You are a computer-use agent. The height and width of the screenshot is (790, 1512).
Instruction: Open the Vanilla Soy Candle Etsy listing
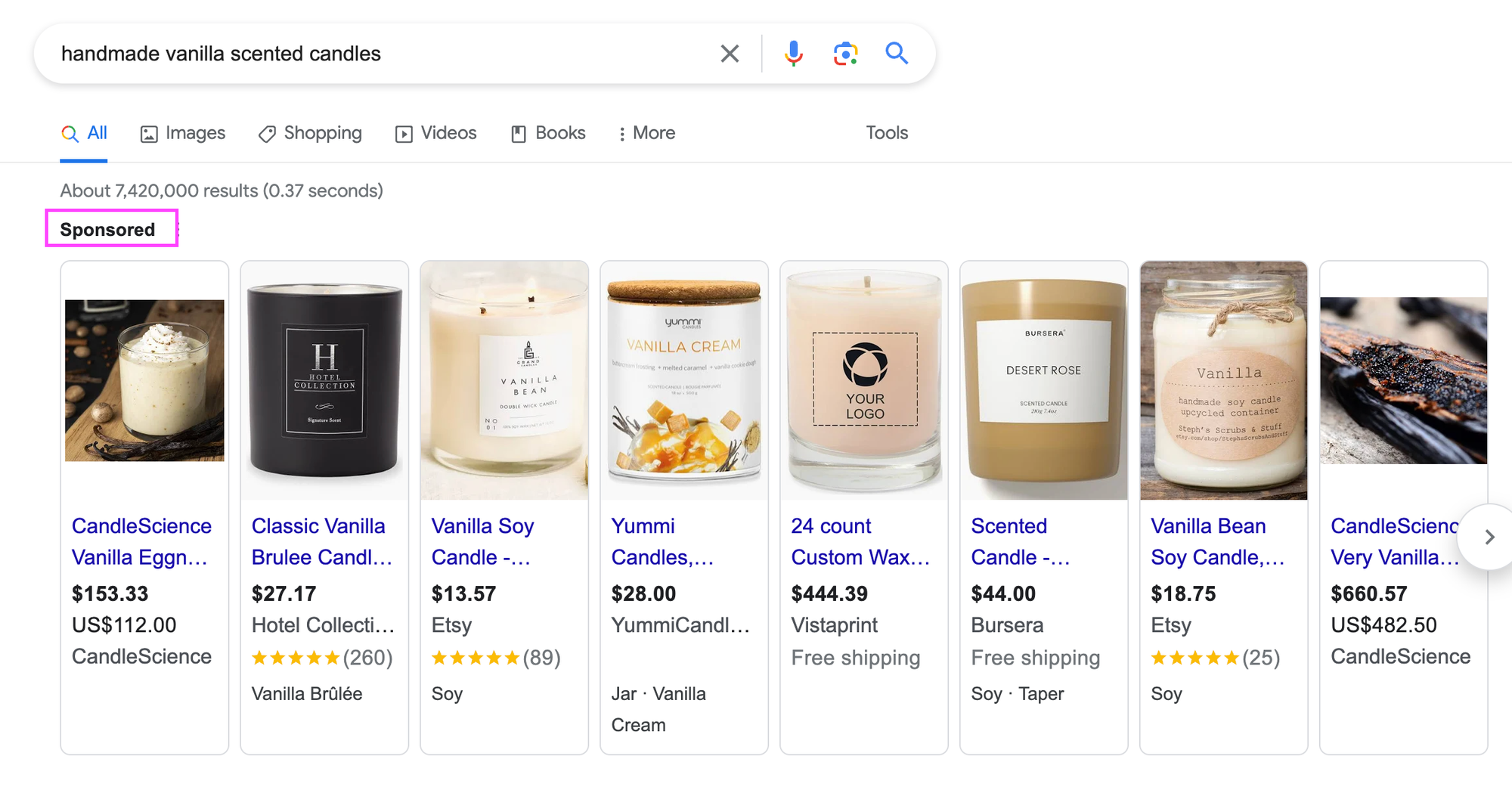[482, 541]
